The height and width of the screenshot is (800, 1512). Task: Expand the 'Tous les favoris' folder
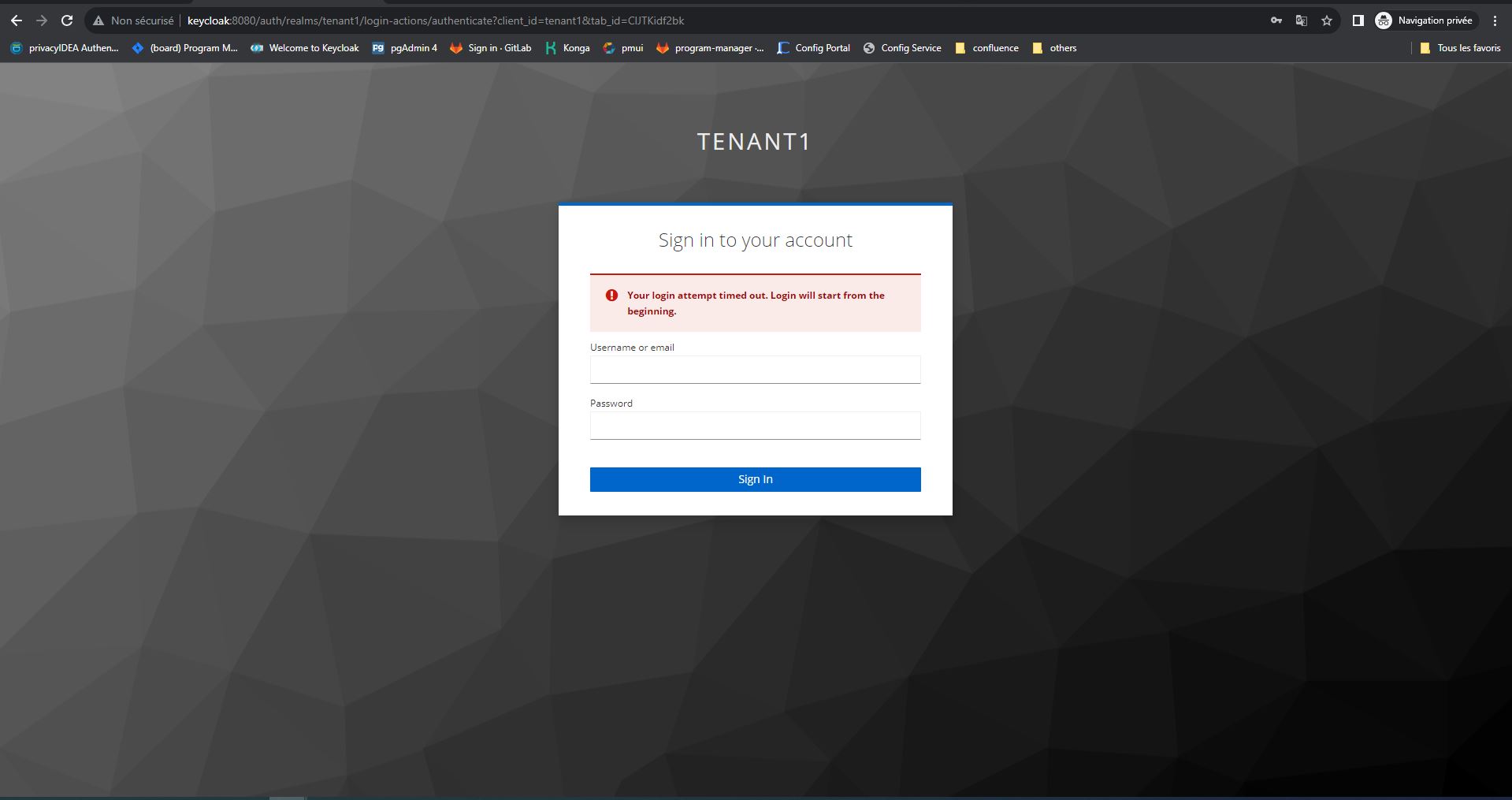[x=1460, y=48]
